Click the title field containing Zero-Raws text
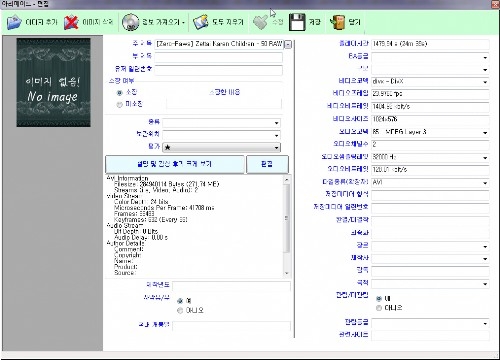500x360 pixels. [219, 44]
